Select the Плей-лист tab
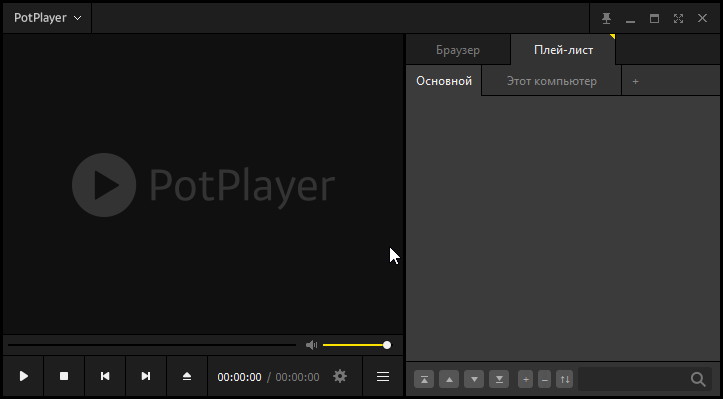The width and height of the screenshot is (723, 399). (563, 50)
